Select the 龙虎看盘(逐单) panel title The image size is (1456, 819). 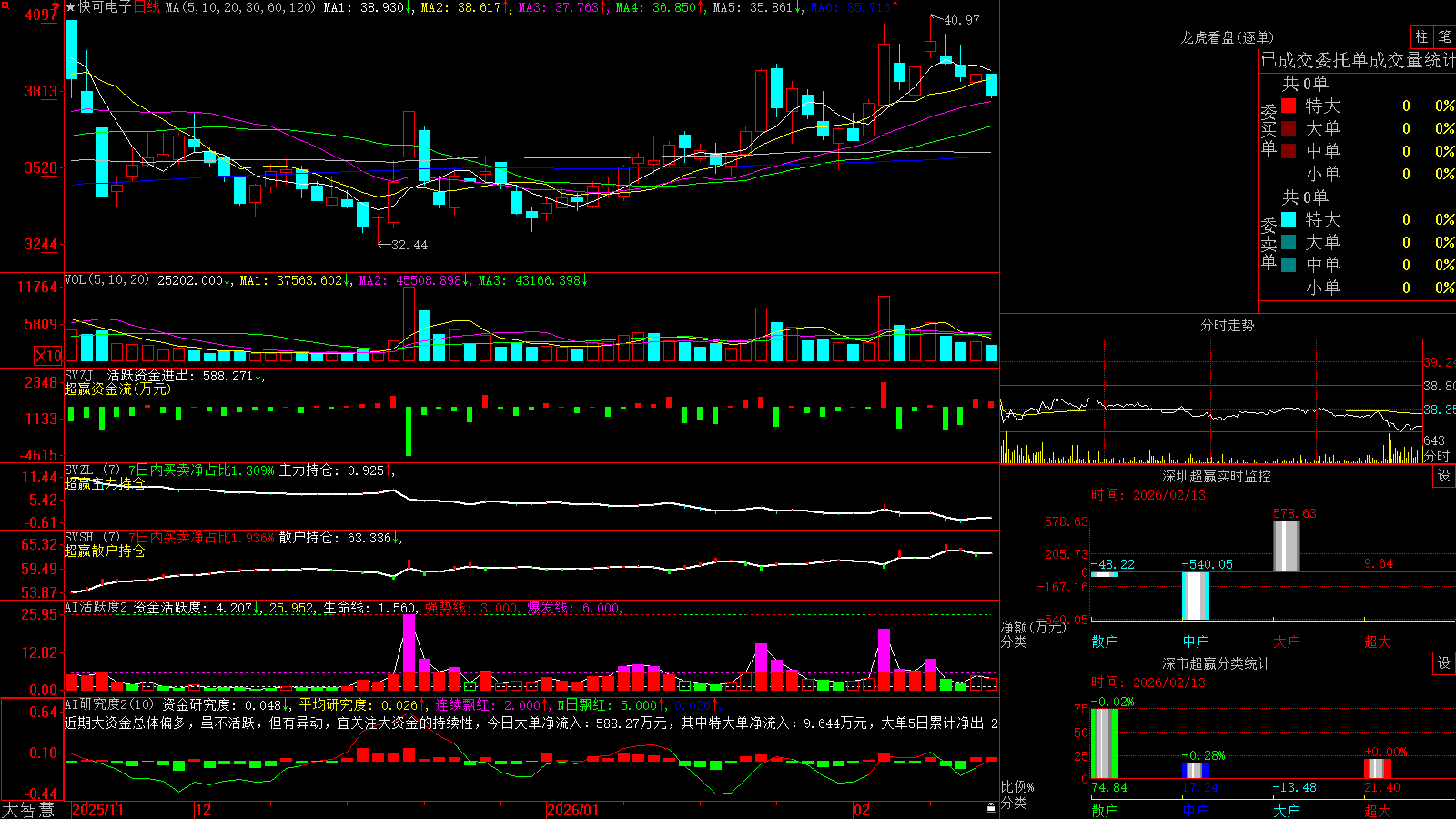(x=1227, y=37)
